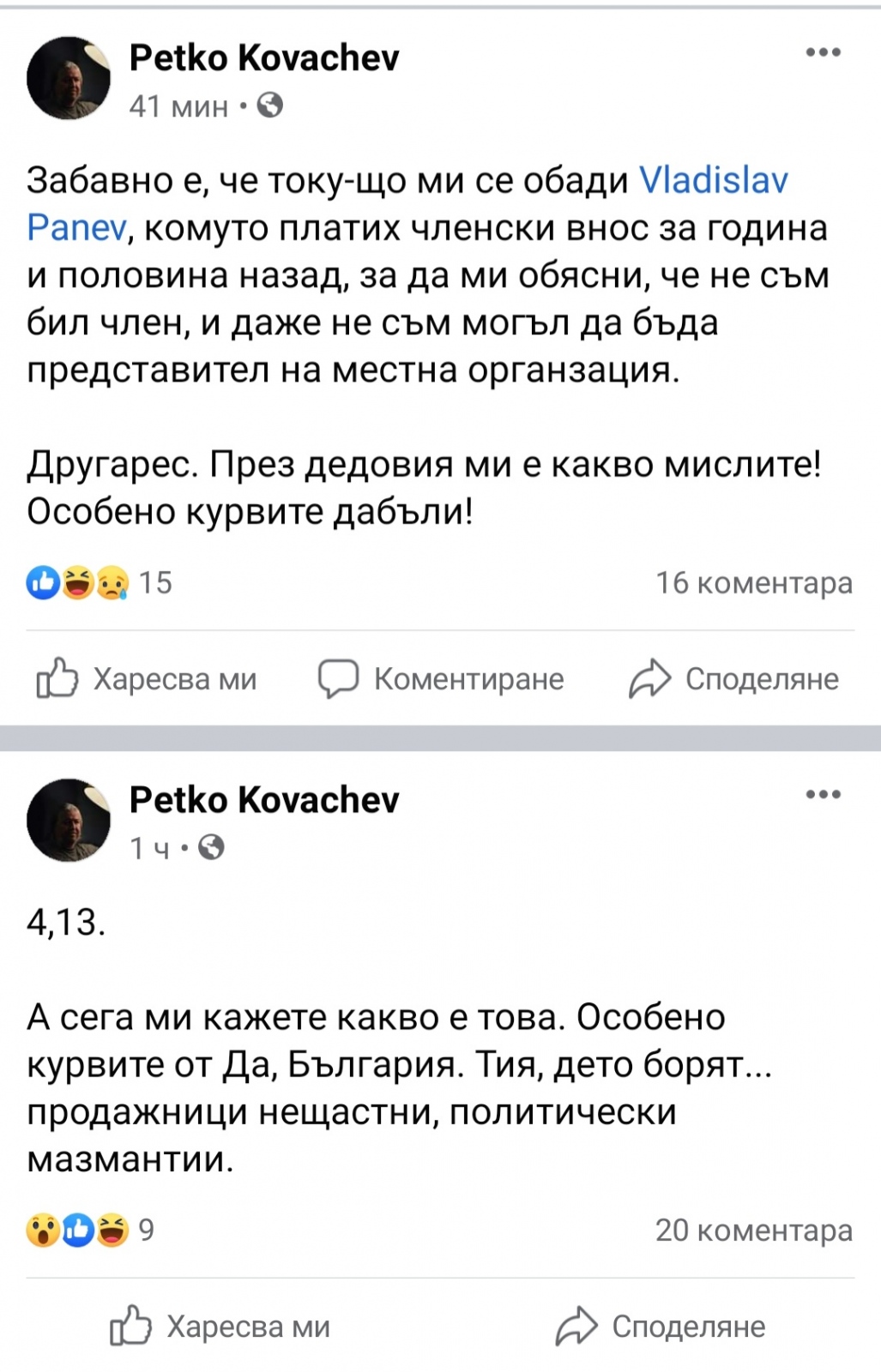This screenshot has height=1372, width=881.
Task: Click the laughing reaction emoji on first post
Action: coord(78,583)
